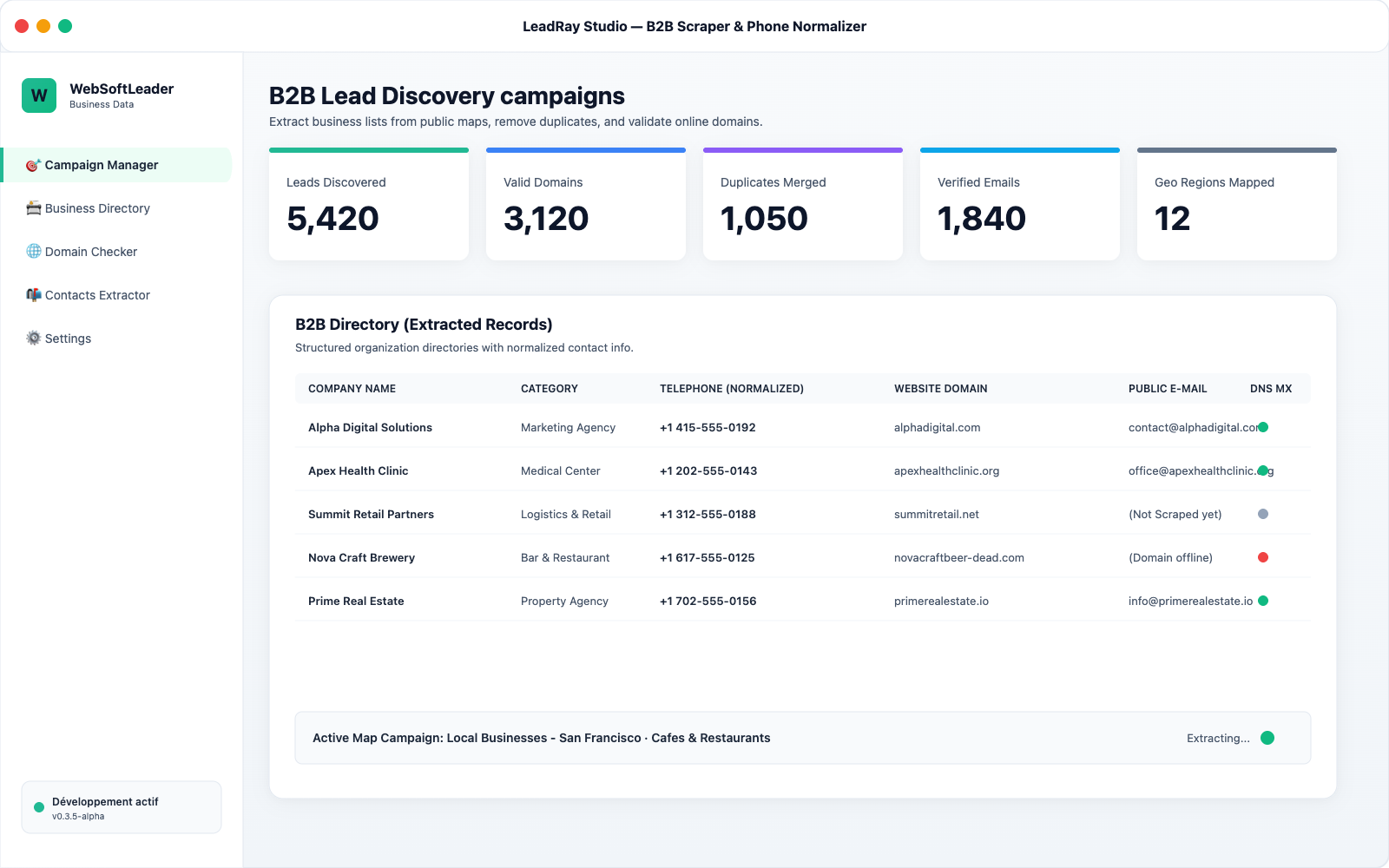Screen dimensions: 1389x868
Task: Open Campaign Manager in sidebar
Action: click(x=117, y=165)
